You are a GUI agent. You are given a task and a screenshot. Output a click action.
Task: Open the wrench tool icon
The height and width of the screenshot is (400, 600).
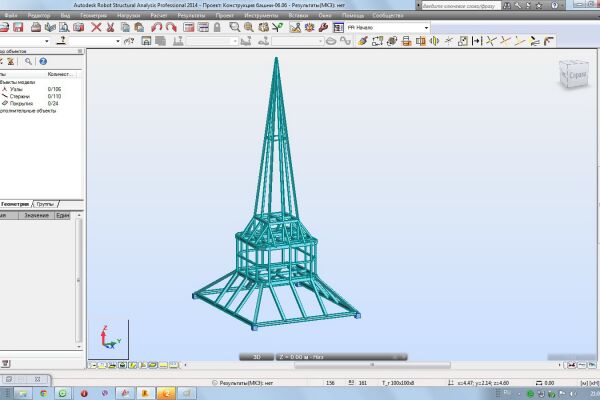point(323,27)
